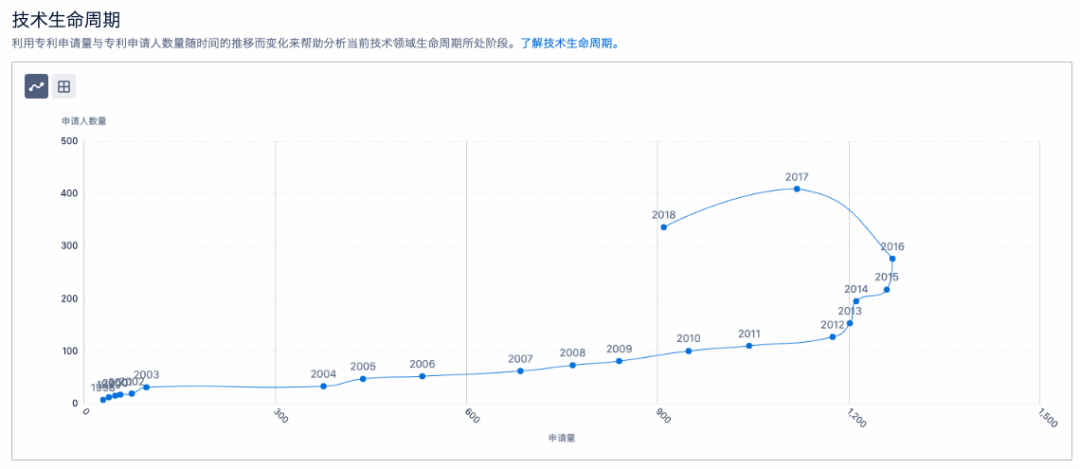
Task: Switch to the line chart view icon
Action: coord(37,87)
